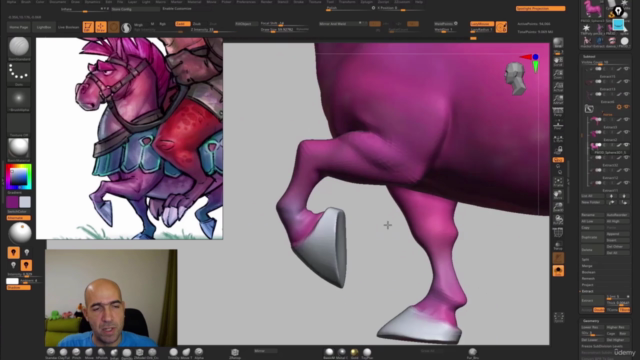640x360 pixels.
Task: Click the Move view icon on right shelf
Action: [x=558, y=194]
